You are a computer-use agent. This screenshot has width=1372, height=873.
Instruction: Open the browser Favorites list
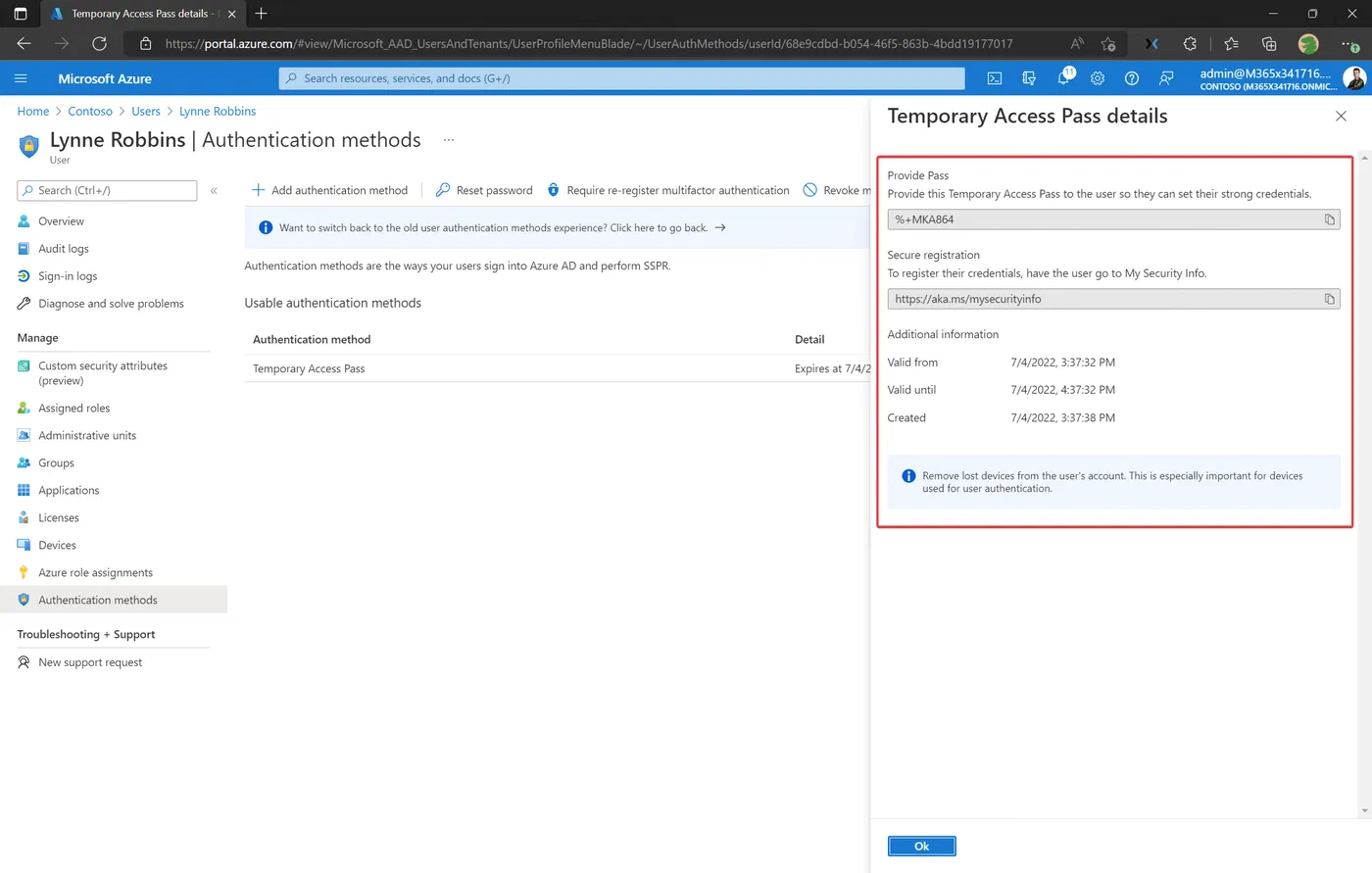[1231, 44]
